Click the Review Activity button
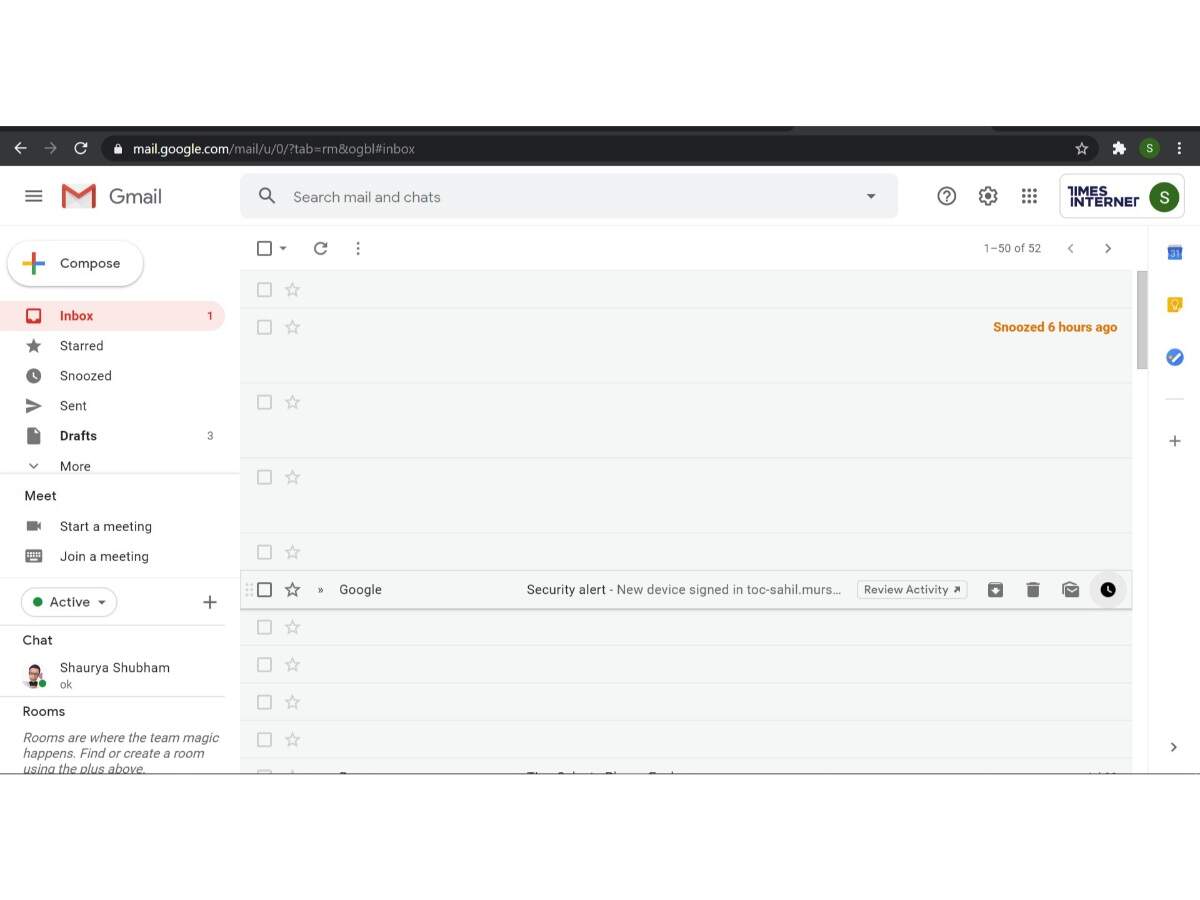Screen dimensions: 1200x900 [912, 590]
